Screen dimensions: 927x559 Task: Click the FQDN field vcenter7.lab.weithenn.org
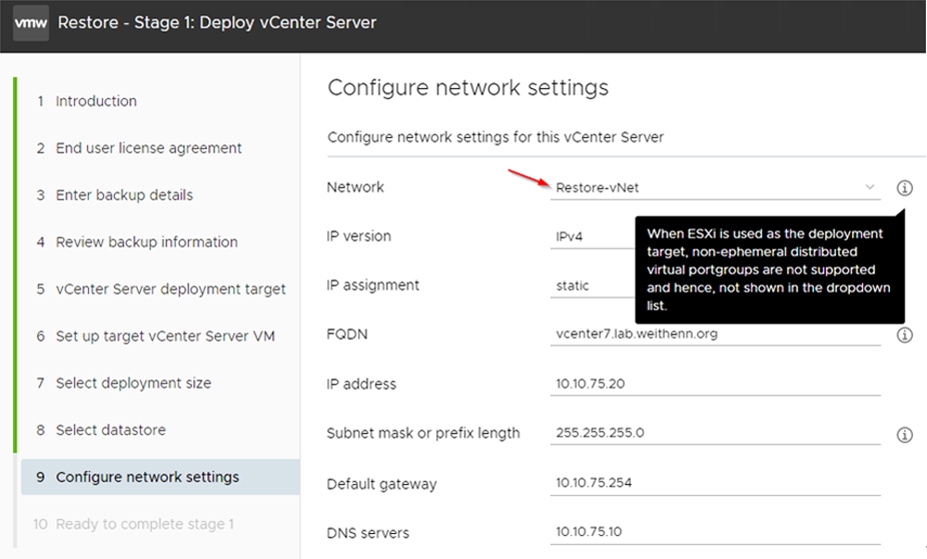click(x=715, y=334)
